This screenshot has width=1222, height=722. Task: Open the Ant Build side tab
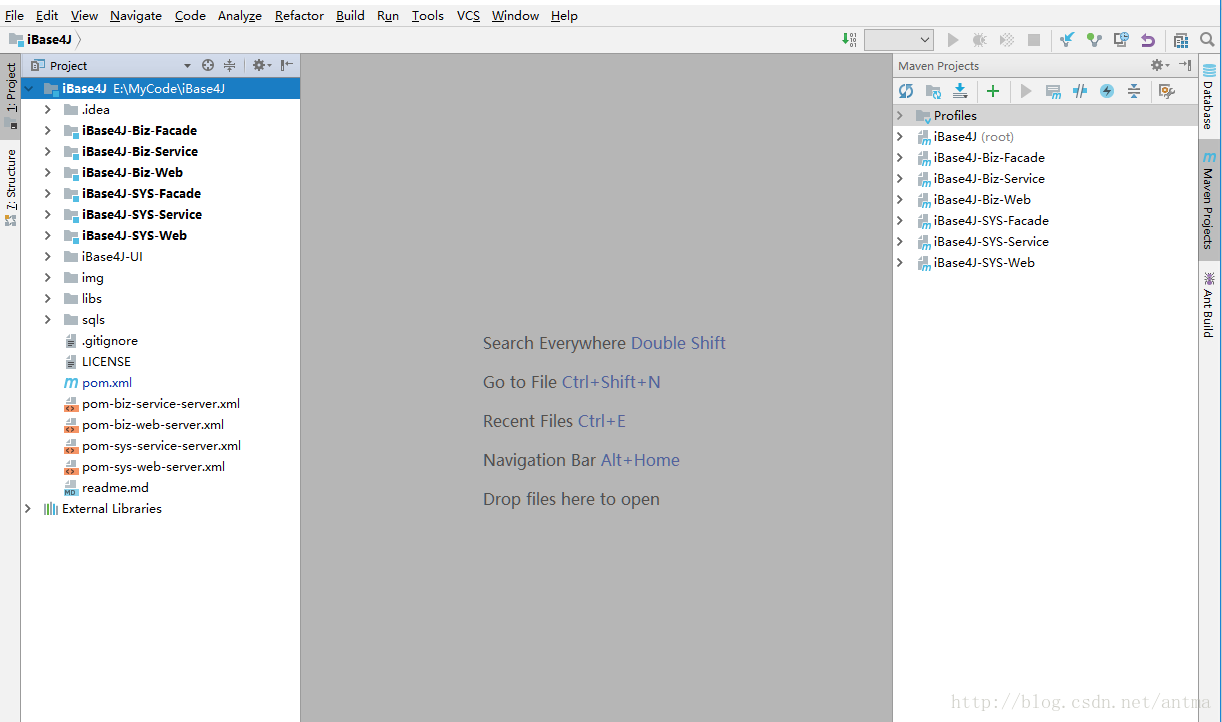[x=1209, y=303]
